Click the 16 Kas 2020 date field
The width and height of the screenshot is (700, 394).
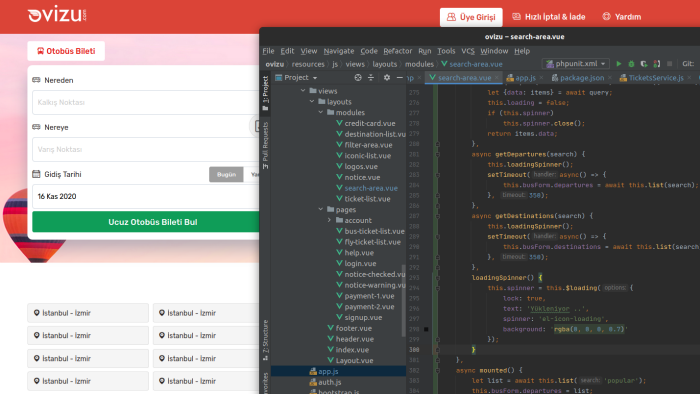(146, 196)
